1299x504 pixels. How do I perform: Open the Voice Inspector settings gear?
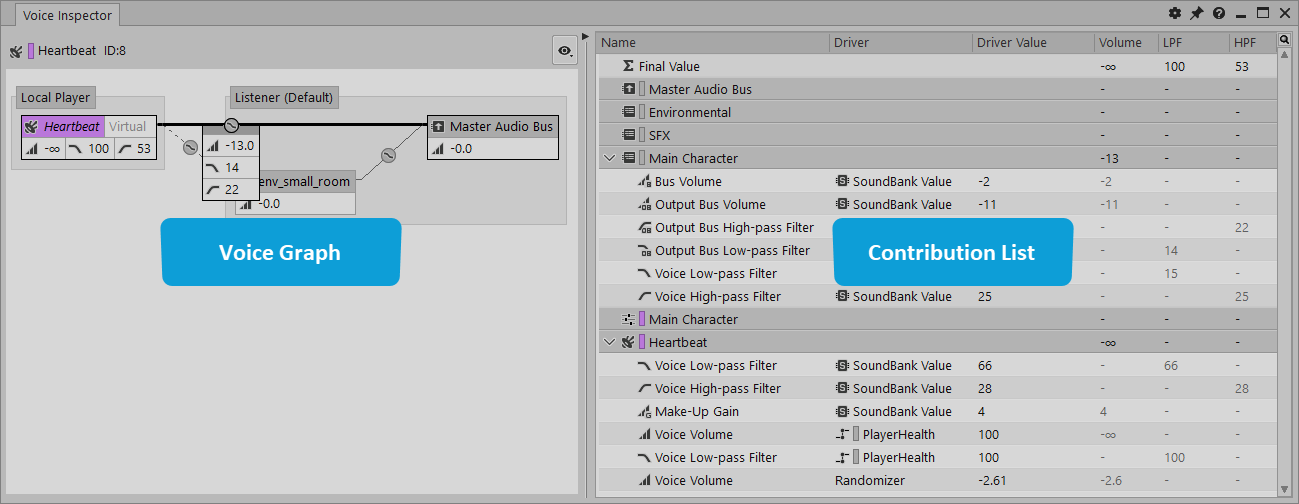[1175, 14]
